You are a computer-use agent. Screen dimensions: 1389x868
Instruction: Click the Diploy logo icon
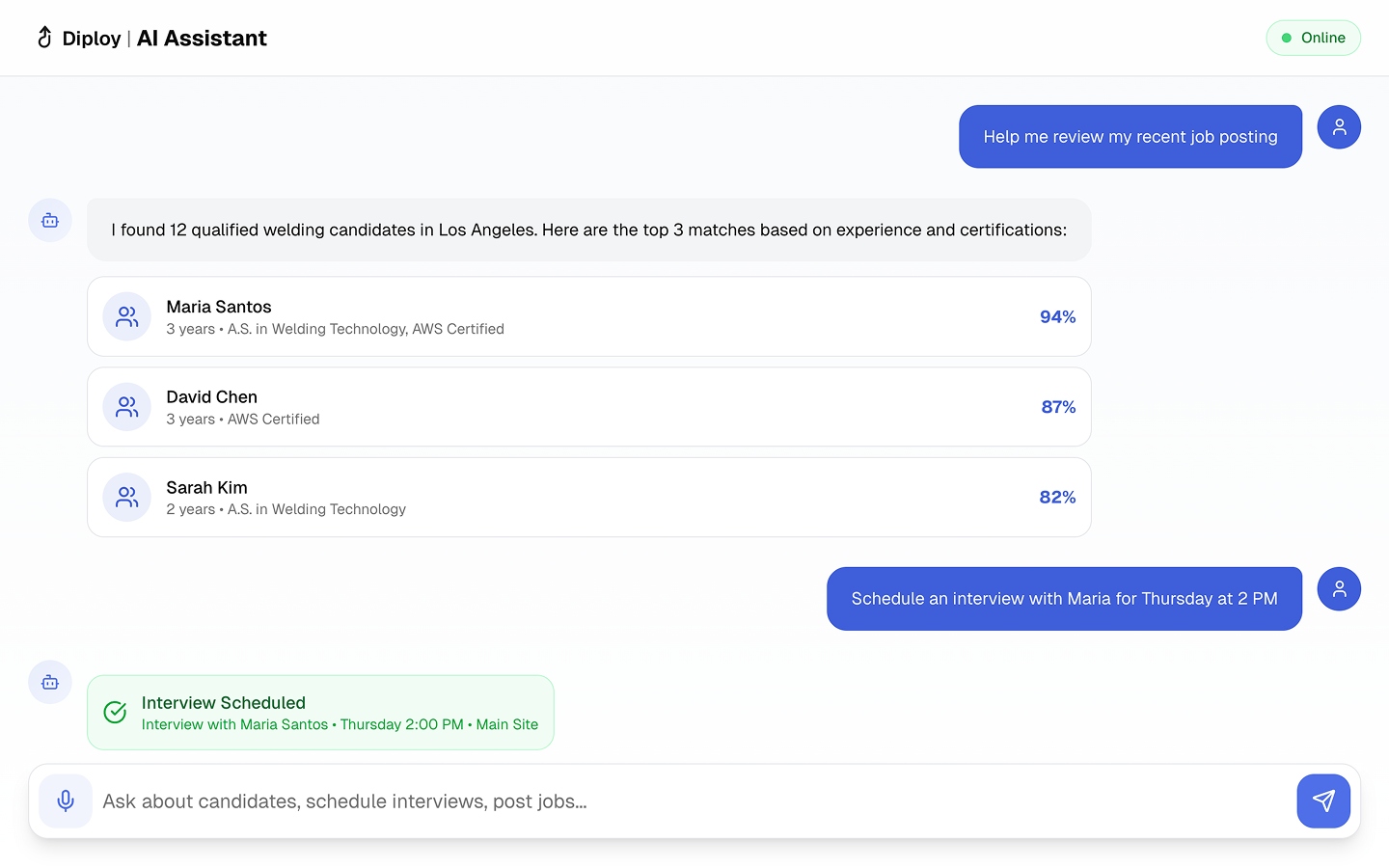pyautogui.click(x=44, y=38)
